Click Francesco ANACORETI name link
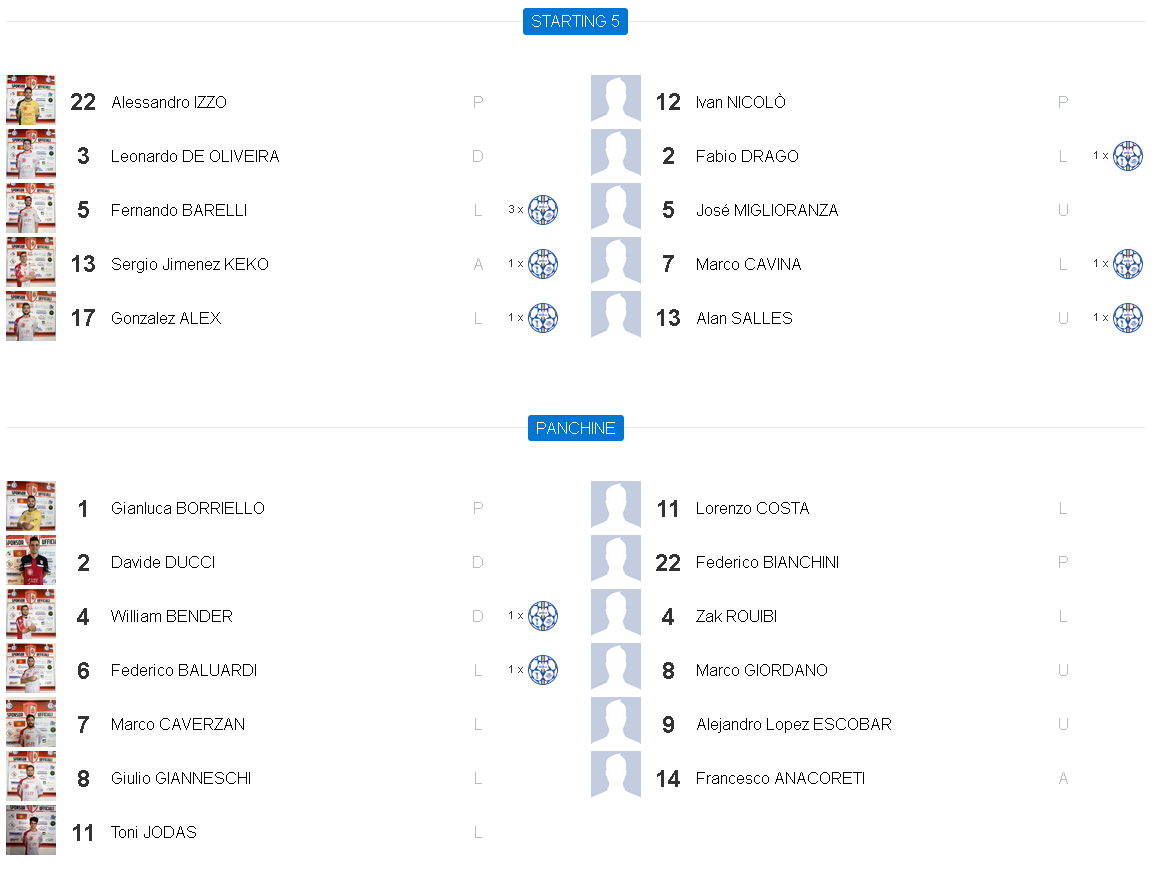This screenshot has width=1154, height=871. tap(780, 778)
